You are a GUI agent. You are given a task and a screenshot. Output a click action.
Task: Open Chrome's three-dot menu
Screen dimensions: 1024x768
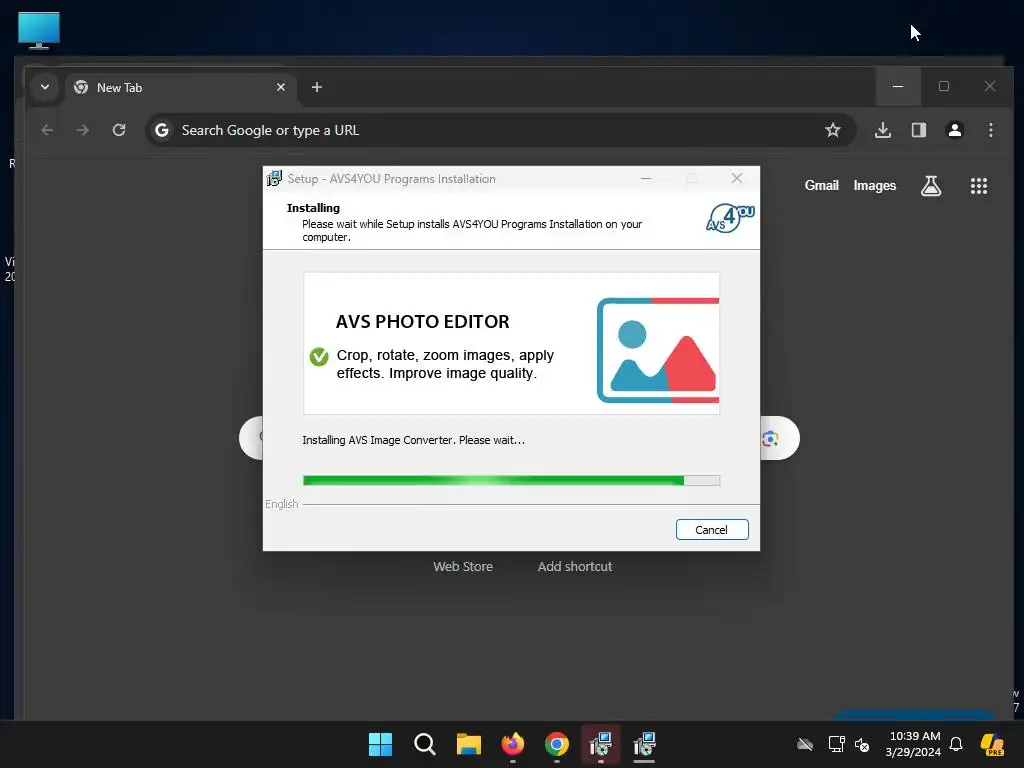[991, 130]
